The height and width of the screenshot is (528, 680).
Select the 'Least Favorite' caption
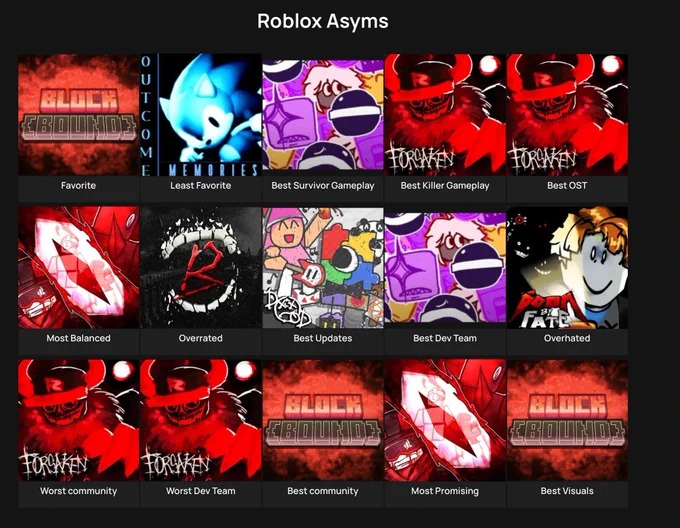[201, 186]
